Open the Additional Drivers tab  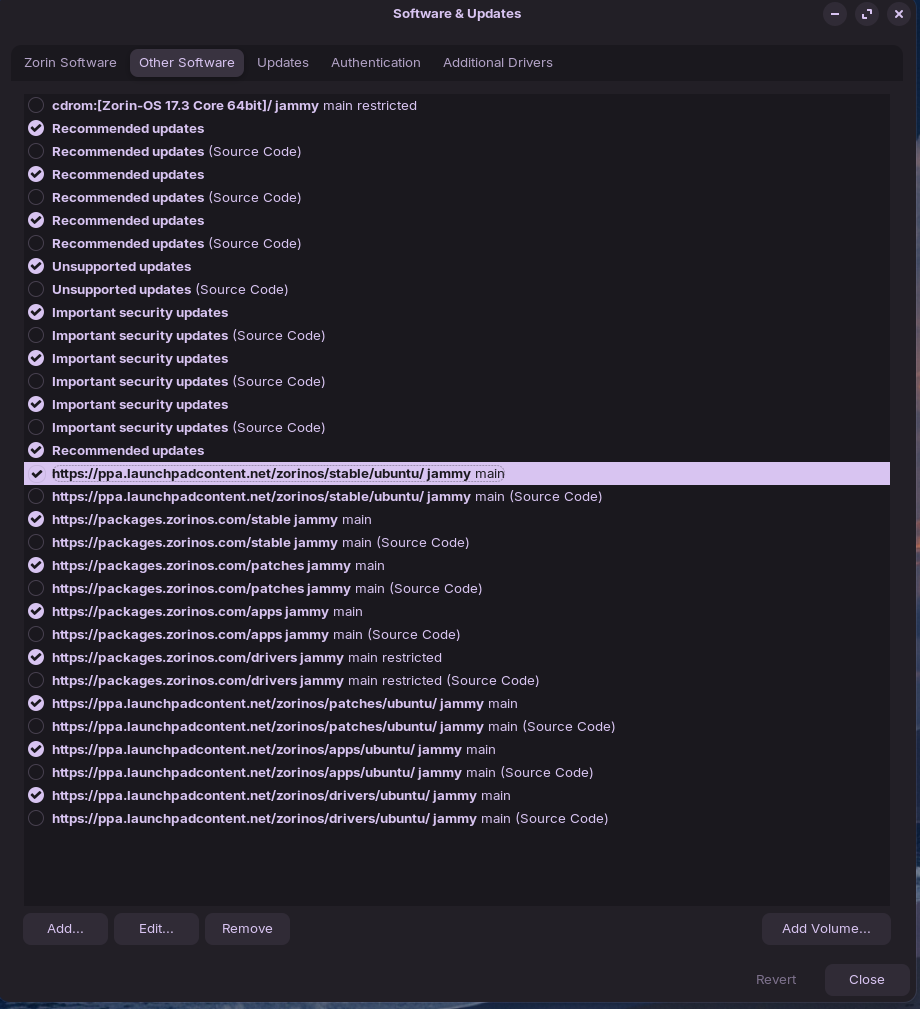(498, 63)
